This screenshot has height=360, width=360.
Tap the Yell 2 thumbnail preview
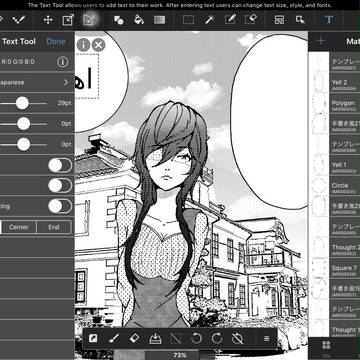click(320, 82)
